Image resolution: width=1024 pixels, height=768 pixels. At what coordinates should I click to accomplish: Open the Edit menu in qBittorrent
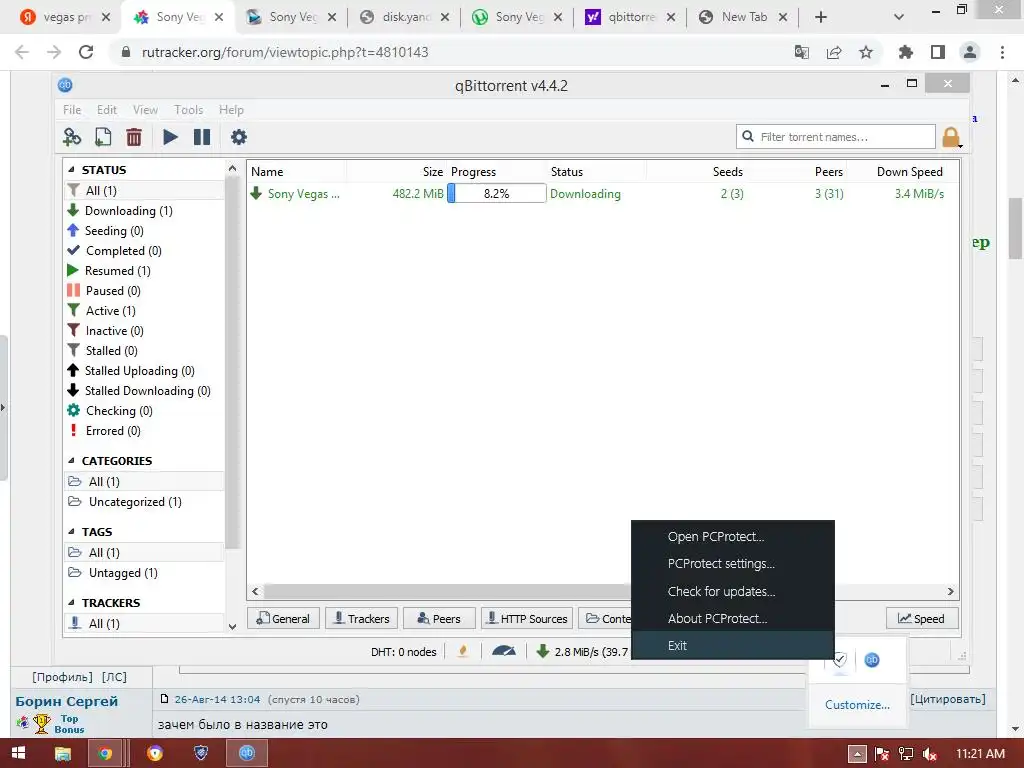click(x=106, y=110)
